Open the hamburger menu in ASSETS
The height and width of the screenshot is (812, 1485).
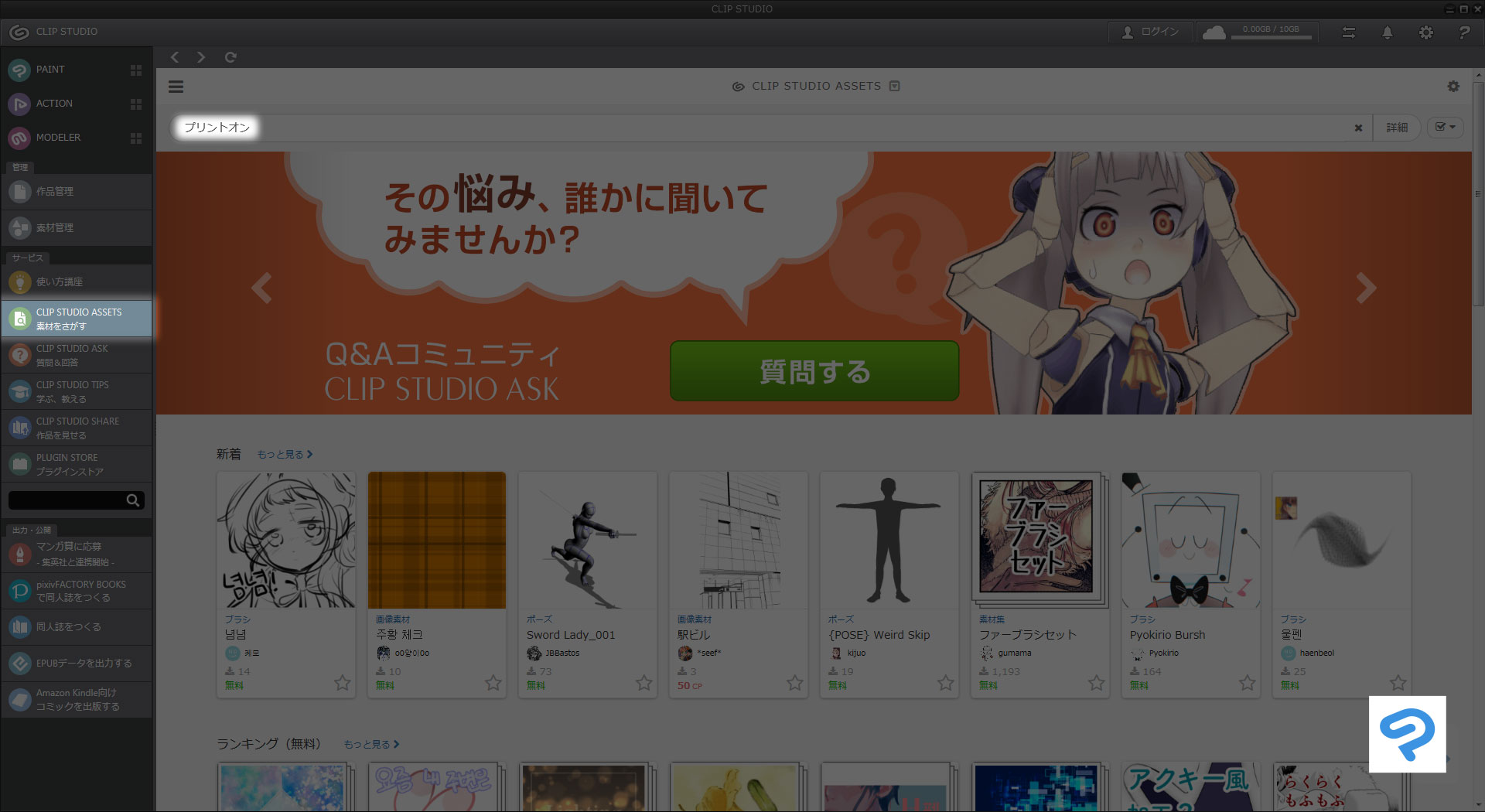tap(176, 87)
